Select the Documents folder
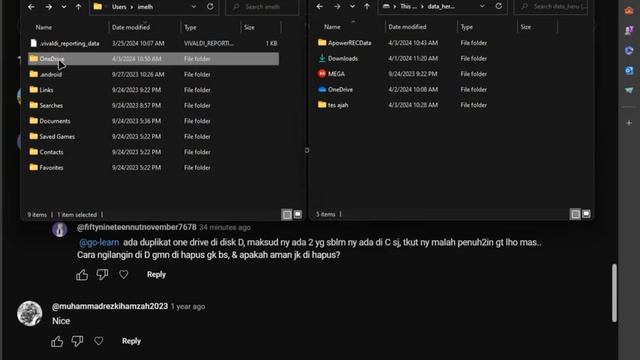Screen dimensions: 640x360 (153, 121)
